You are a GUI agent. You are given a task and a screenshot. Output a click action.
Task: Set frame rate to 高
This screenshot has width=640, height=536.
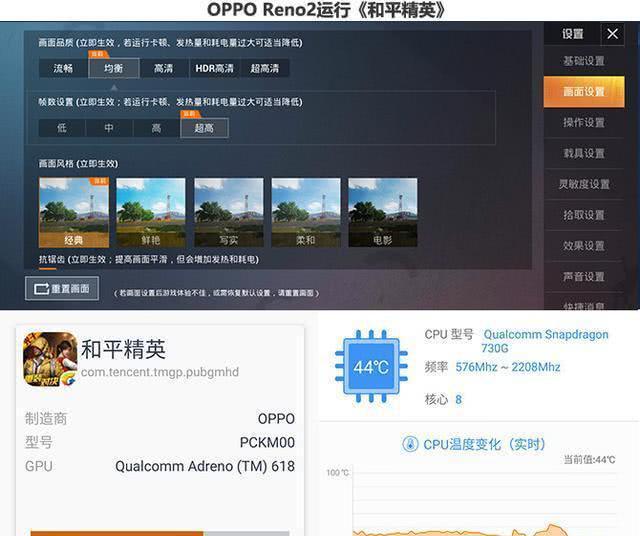pyautogui.click(x=156, y=128)
